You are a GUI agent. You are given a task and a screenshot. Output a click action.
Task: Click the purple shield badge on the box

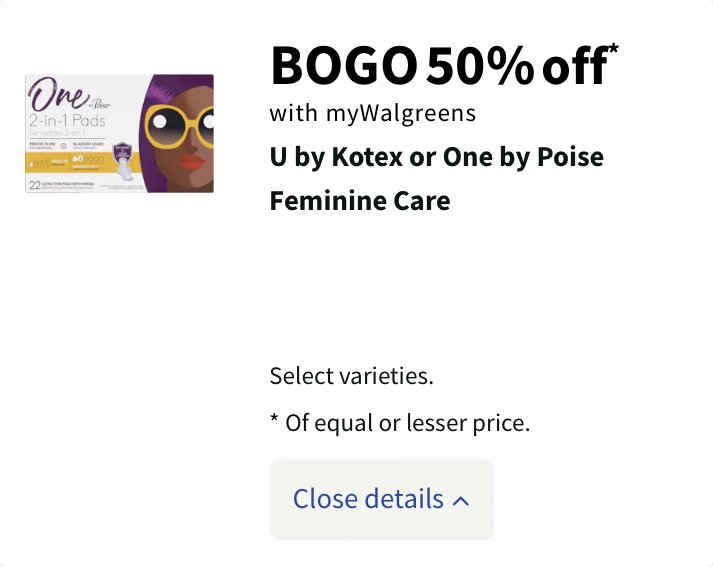click(x=122, y=152)
